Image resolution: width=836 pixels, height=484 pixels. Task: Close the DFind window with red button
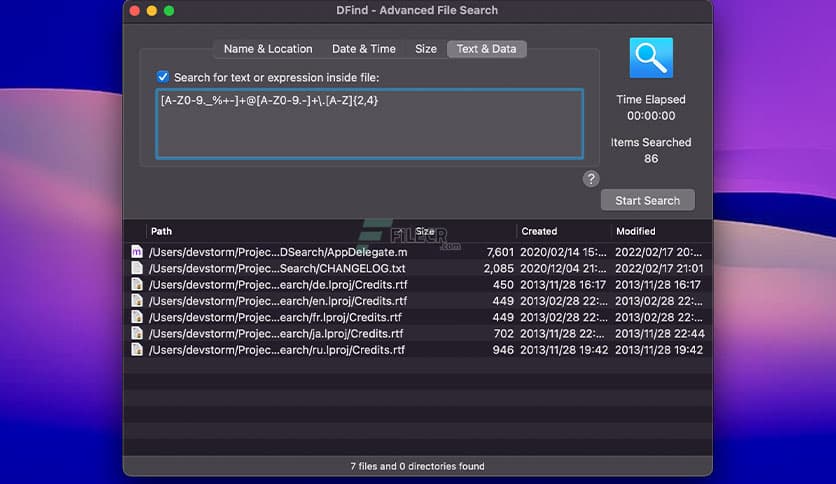[135, 11]
